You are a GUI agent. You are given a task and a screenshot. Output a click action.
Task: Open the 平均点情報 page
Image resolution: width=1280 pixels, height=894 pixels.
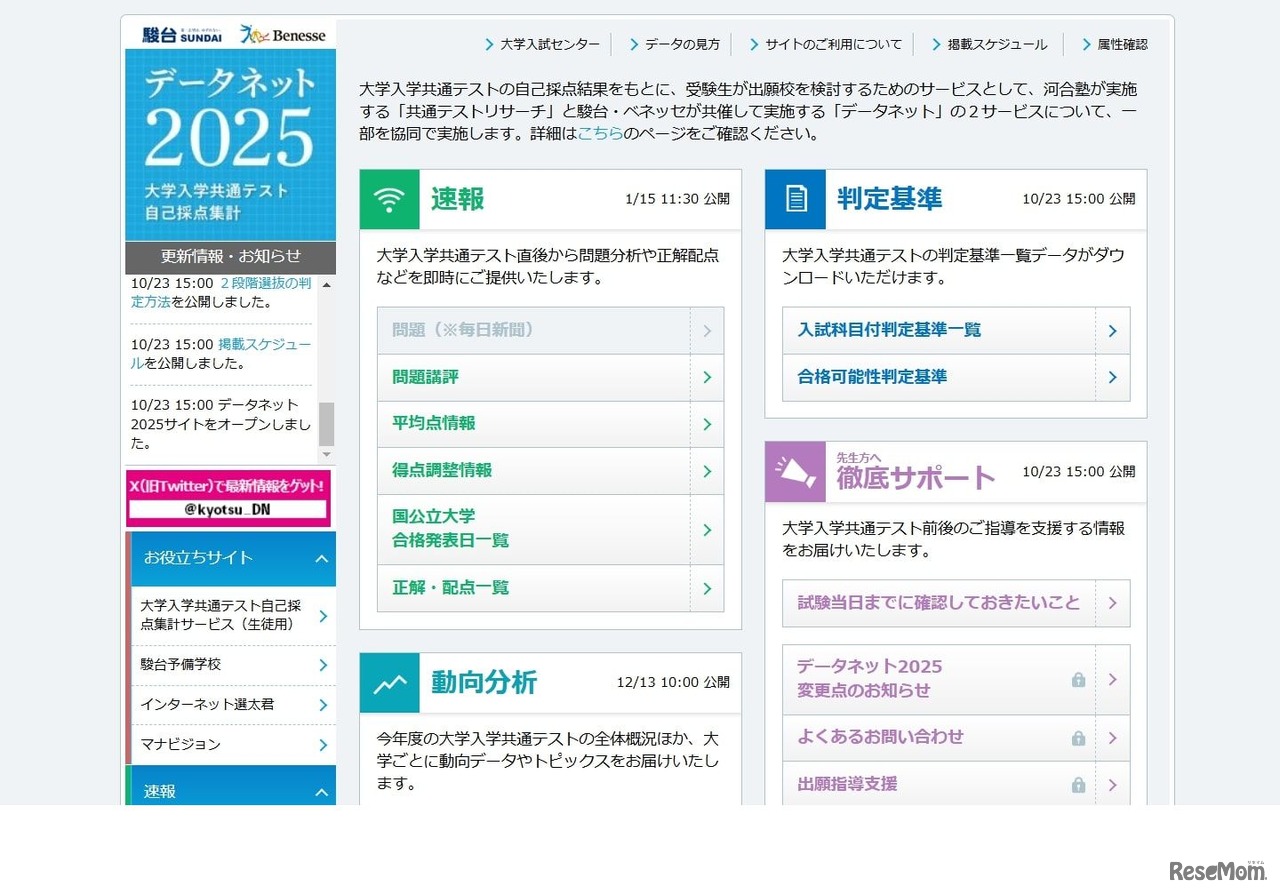pos(431,423)
